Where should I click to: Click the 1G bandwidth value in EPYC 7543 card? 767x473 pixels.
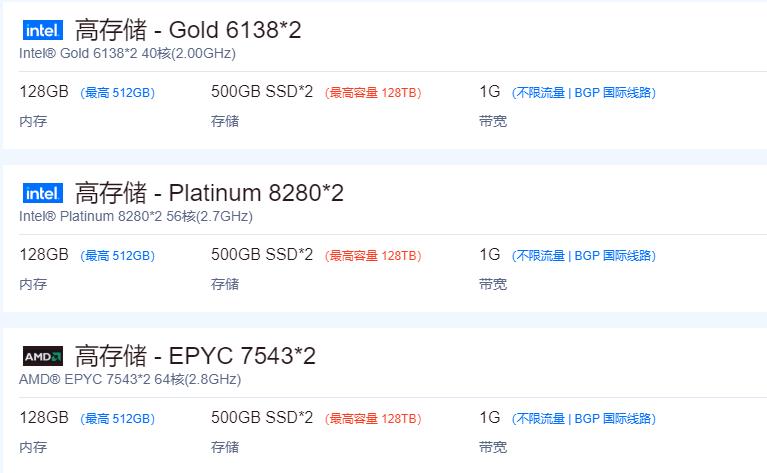coord(490,418)
